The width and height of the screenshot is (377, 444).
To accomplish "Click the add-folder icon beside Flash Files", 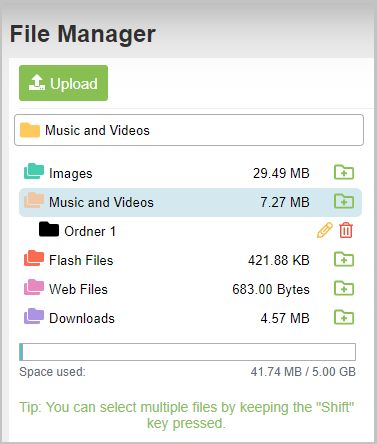I will pos(344,259).
